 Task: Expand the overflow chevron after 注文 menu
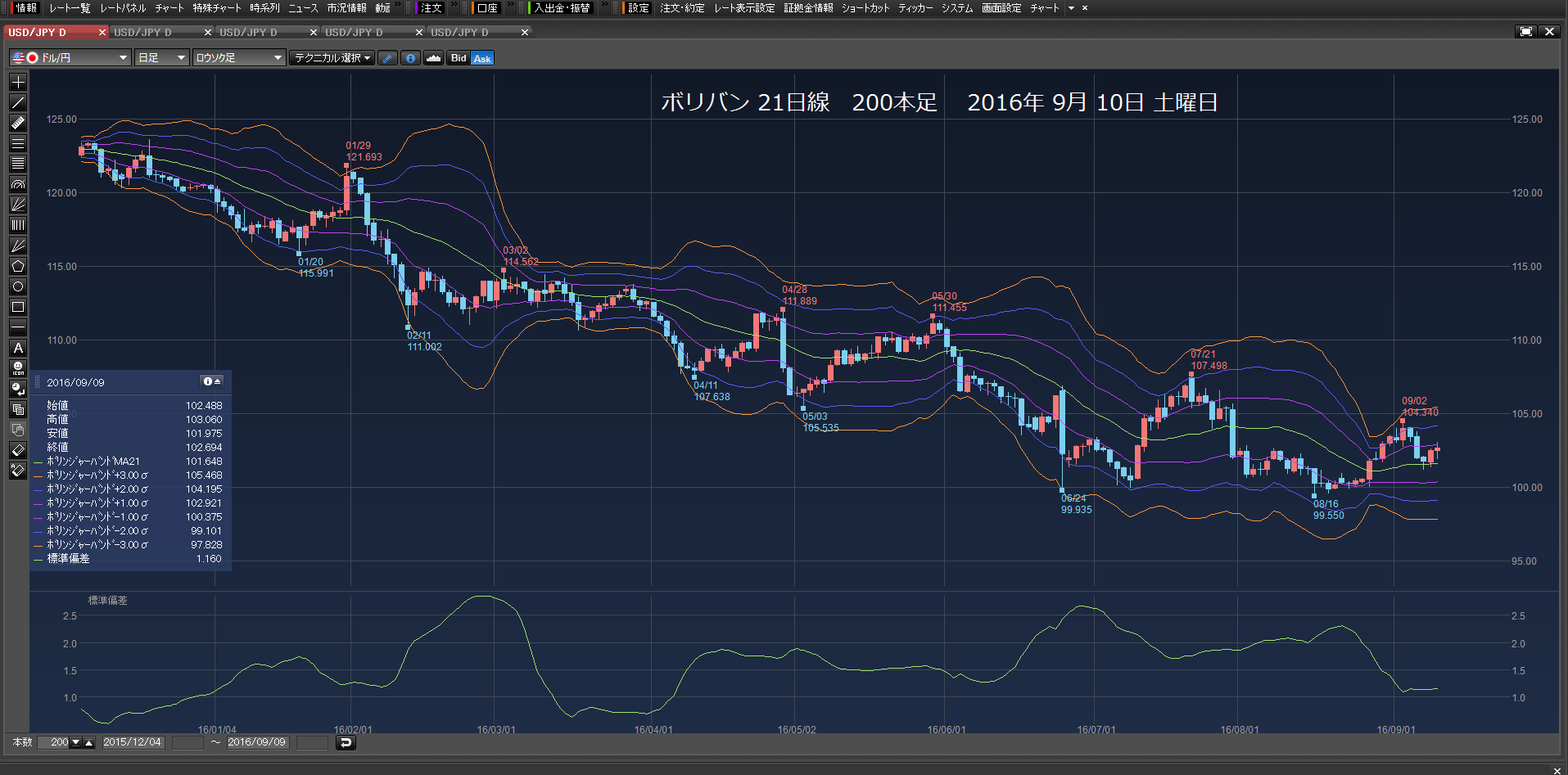pyautogui.click(x=454, y=6)
